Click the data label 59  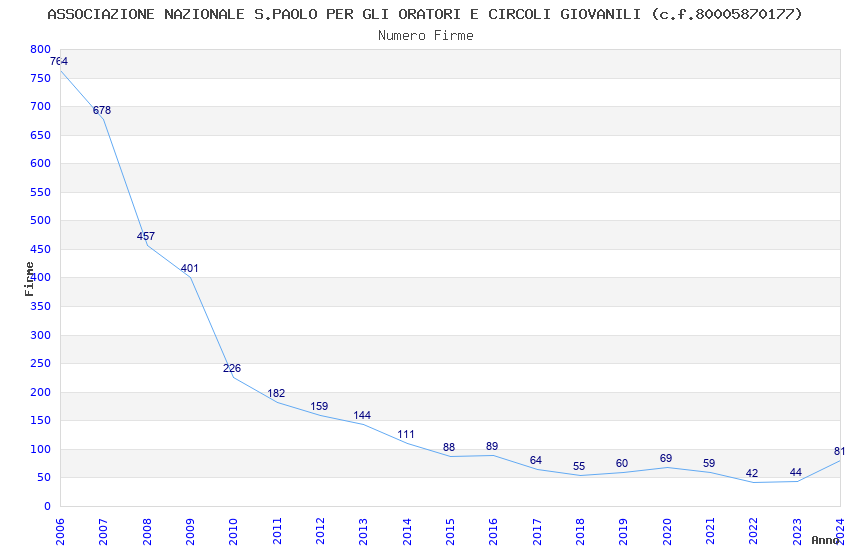tap(709, 464)
